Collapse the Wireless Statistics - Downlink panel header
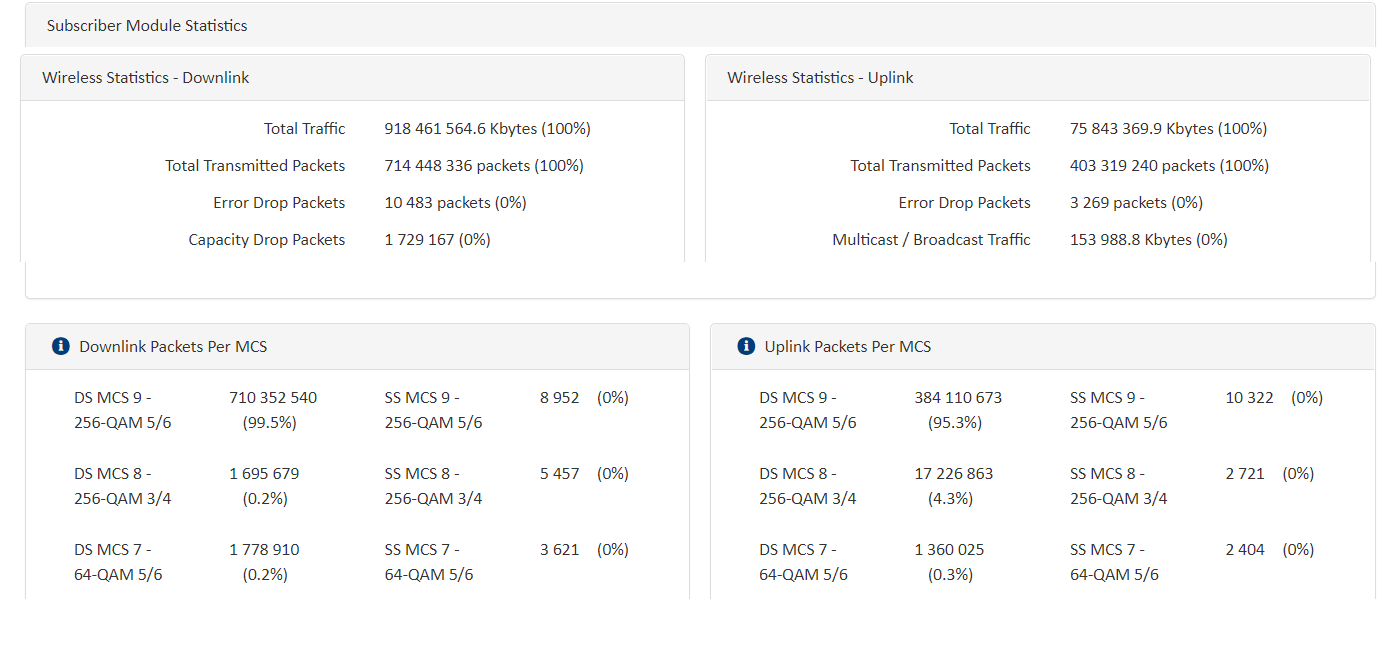This screenshot has height=652, width=1381. click(x=146, y=78)
